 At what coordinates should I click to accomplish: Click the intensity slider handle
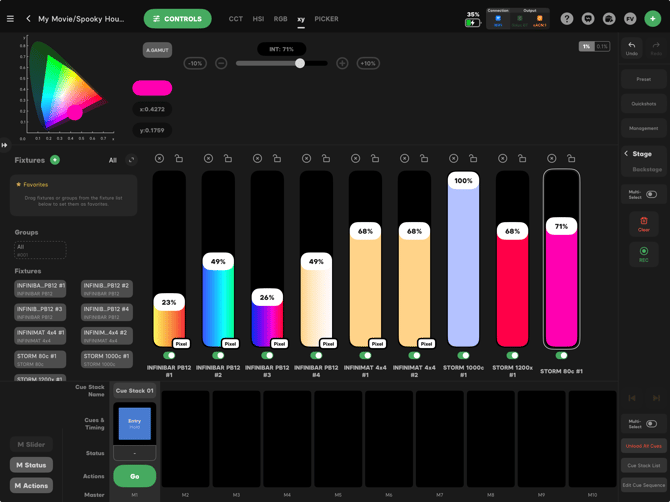coord(300,64)
